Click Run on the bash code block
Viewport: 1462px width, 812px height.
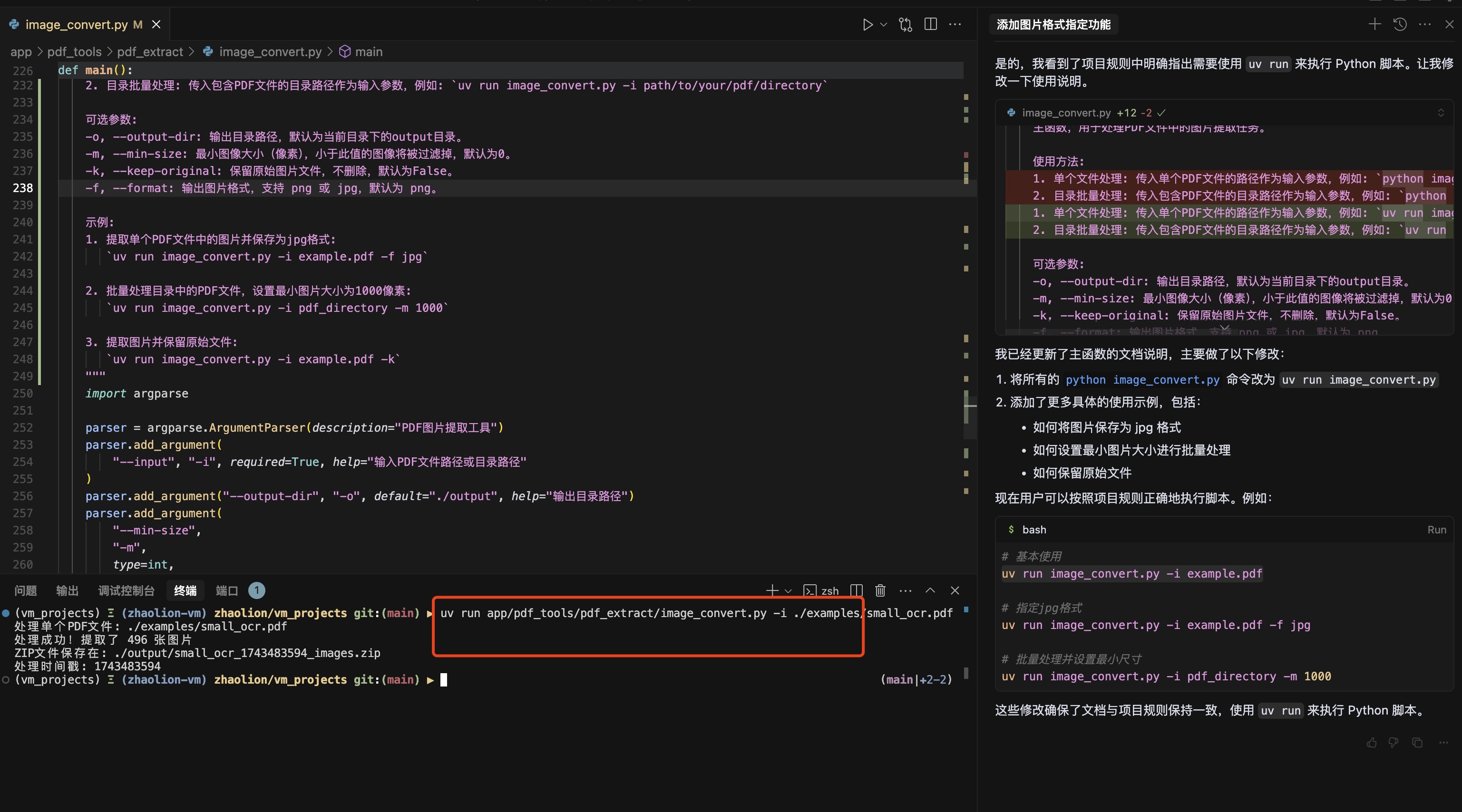[x=1436, y=530]
